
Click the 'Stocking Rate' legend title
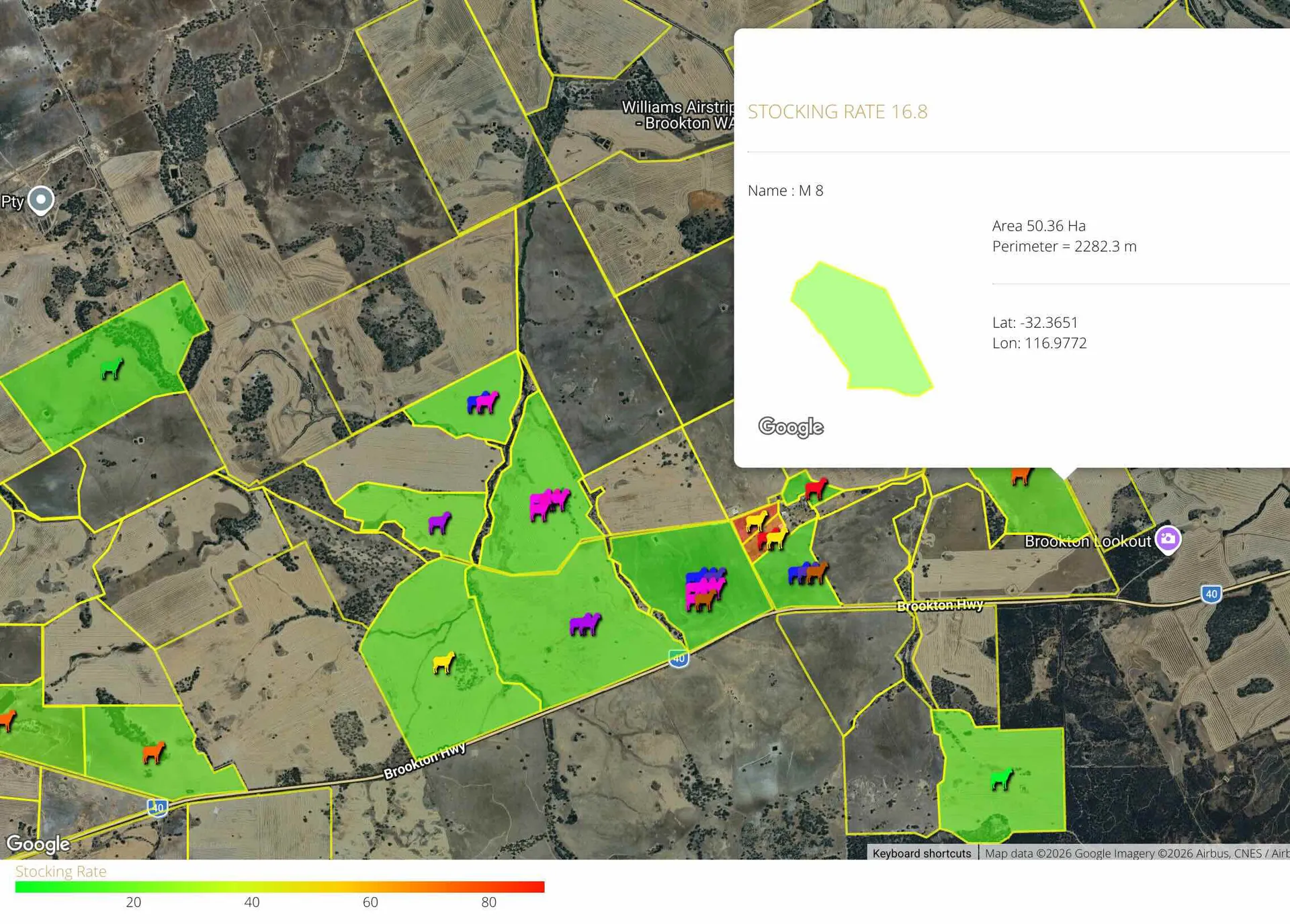(60, 872)
